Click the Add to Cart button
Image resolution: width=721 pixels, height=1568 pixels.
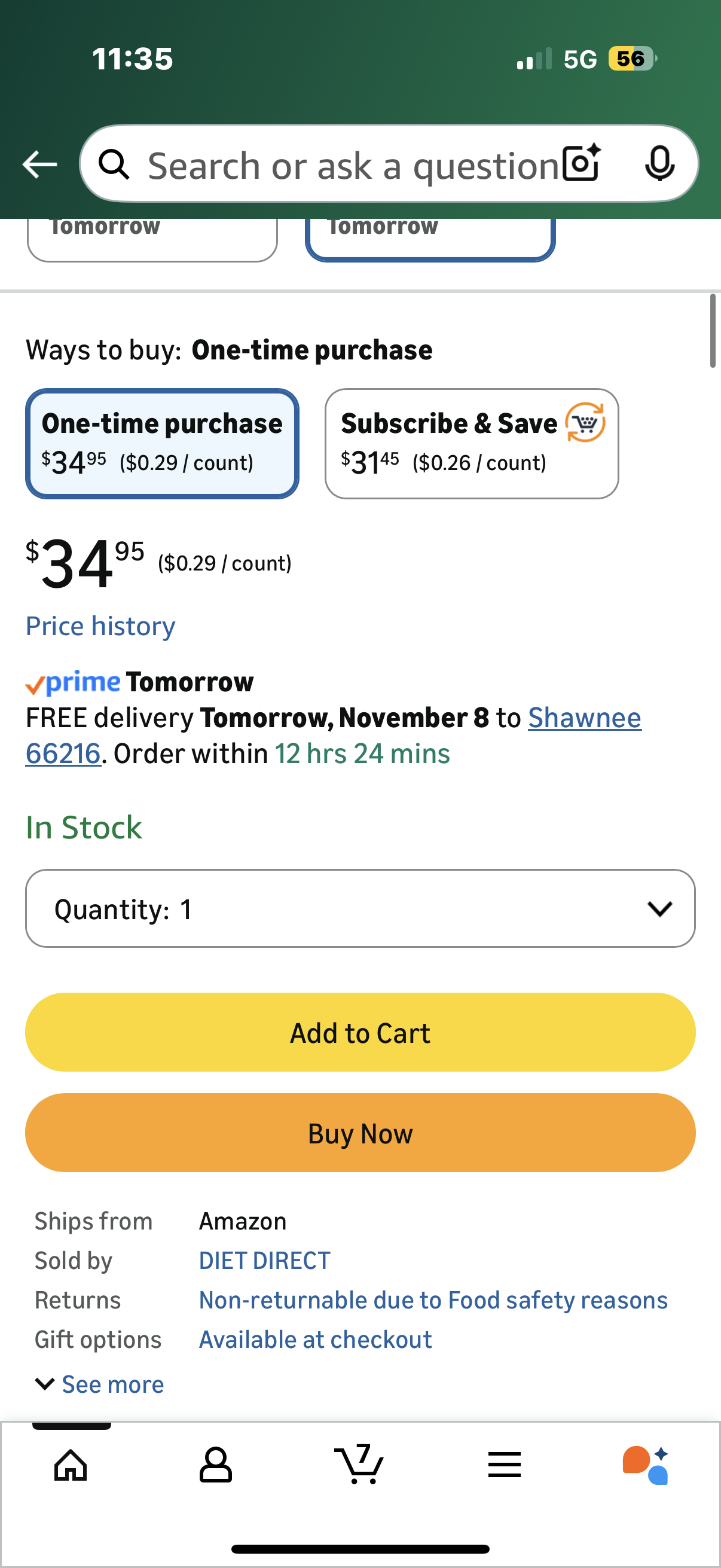[360, 1032]
